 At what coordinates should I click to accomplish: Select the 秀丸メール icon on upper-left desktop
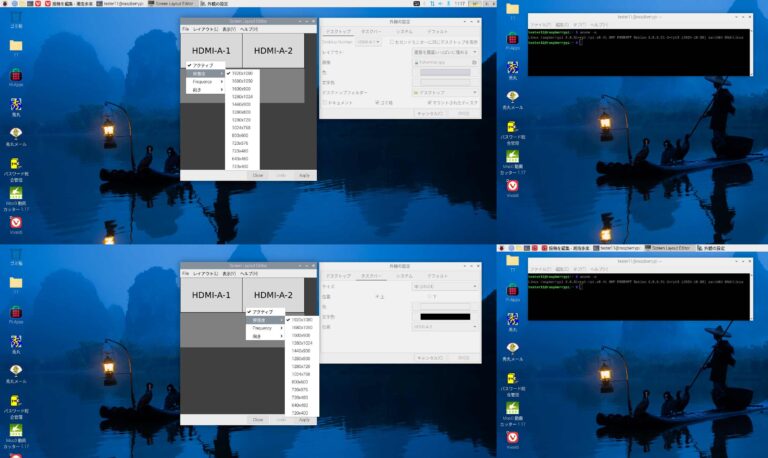pyautogui.click(x=16, y=137)
